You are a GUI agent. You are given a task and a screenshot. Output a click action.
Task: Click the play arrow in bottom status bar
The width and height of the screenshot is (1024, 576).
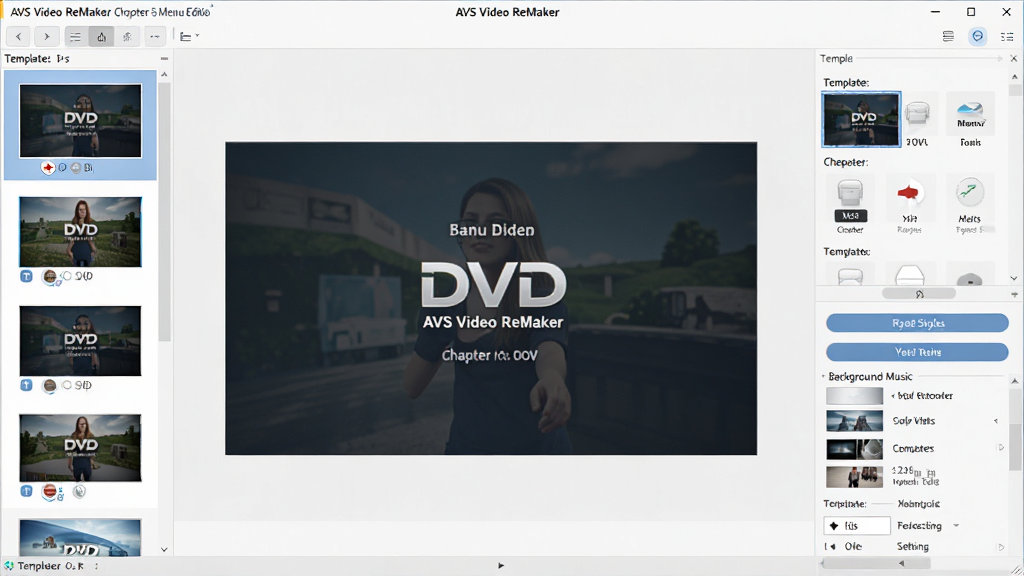(x=501, y=566)
